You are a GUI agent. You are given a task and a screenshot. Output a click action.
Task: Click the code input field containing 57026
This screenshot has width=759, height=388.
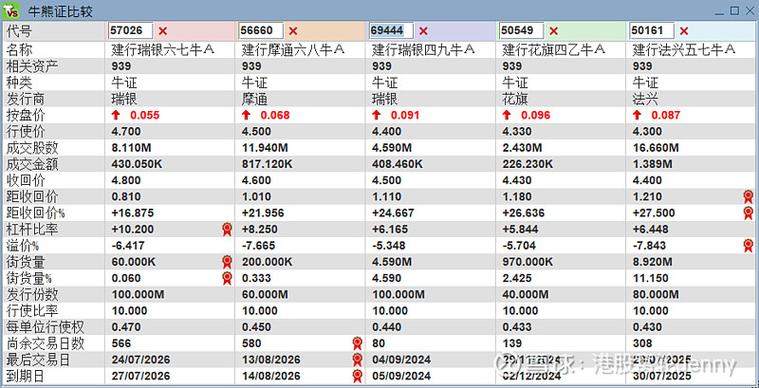pyautogui.click(x=131, y=31)
